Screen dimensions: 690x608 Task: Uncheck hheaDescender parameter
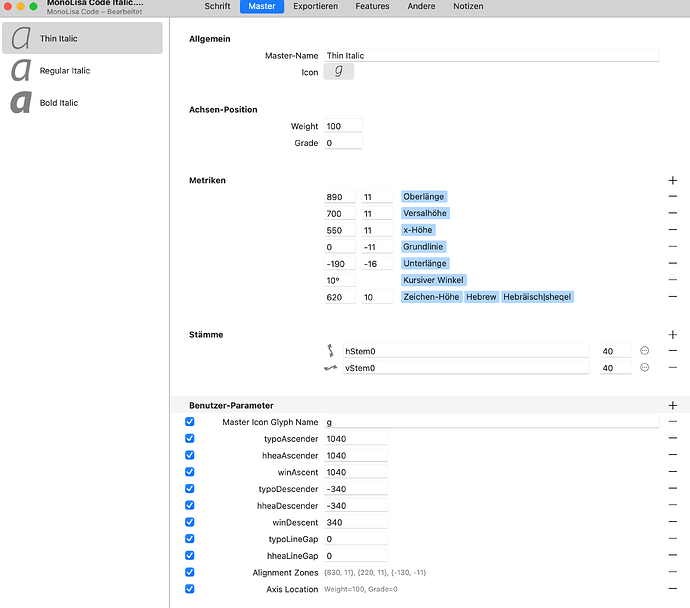click(190, 505)
